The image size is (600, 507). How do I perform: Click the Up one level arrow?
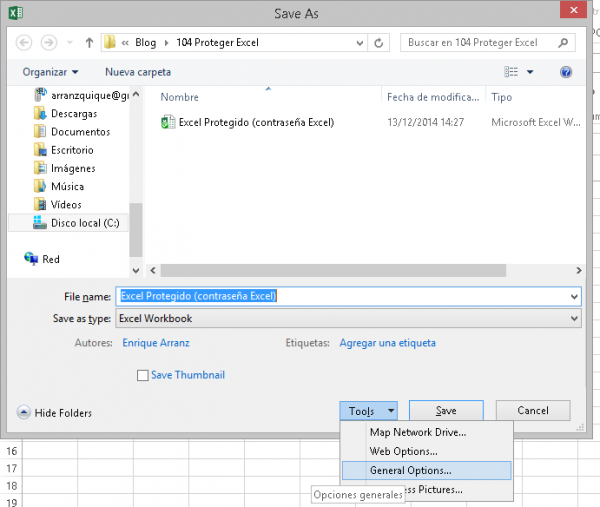tap(89, 43)
